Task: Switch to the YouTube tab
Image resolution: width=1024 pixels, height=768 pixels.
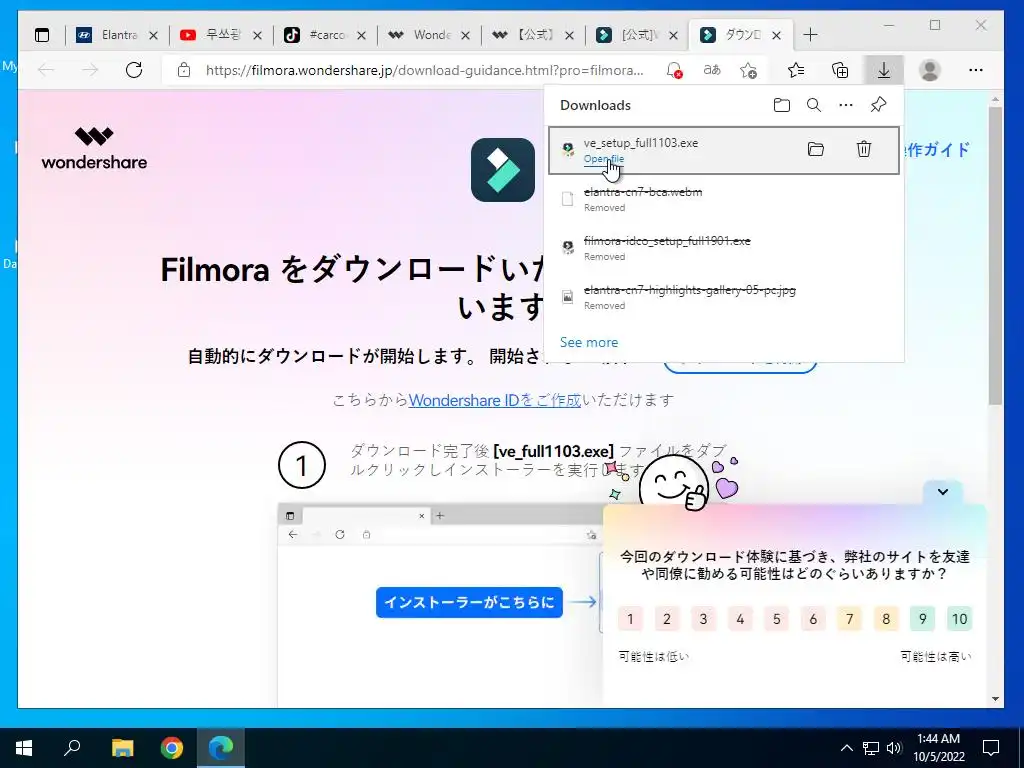Action: pos(221,35)
